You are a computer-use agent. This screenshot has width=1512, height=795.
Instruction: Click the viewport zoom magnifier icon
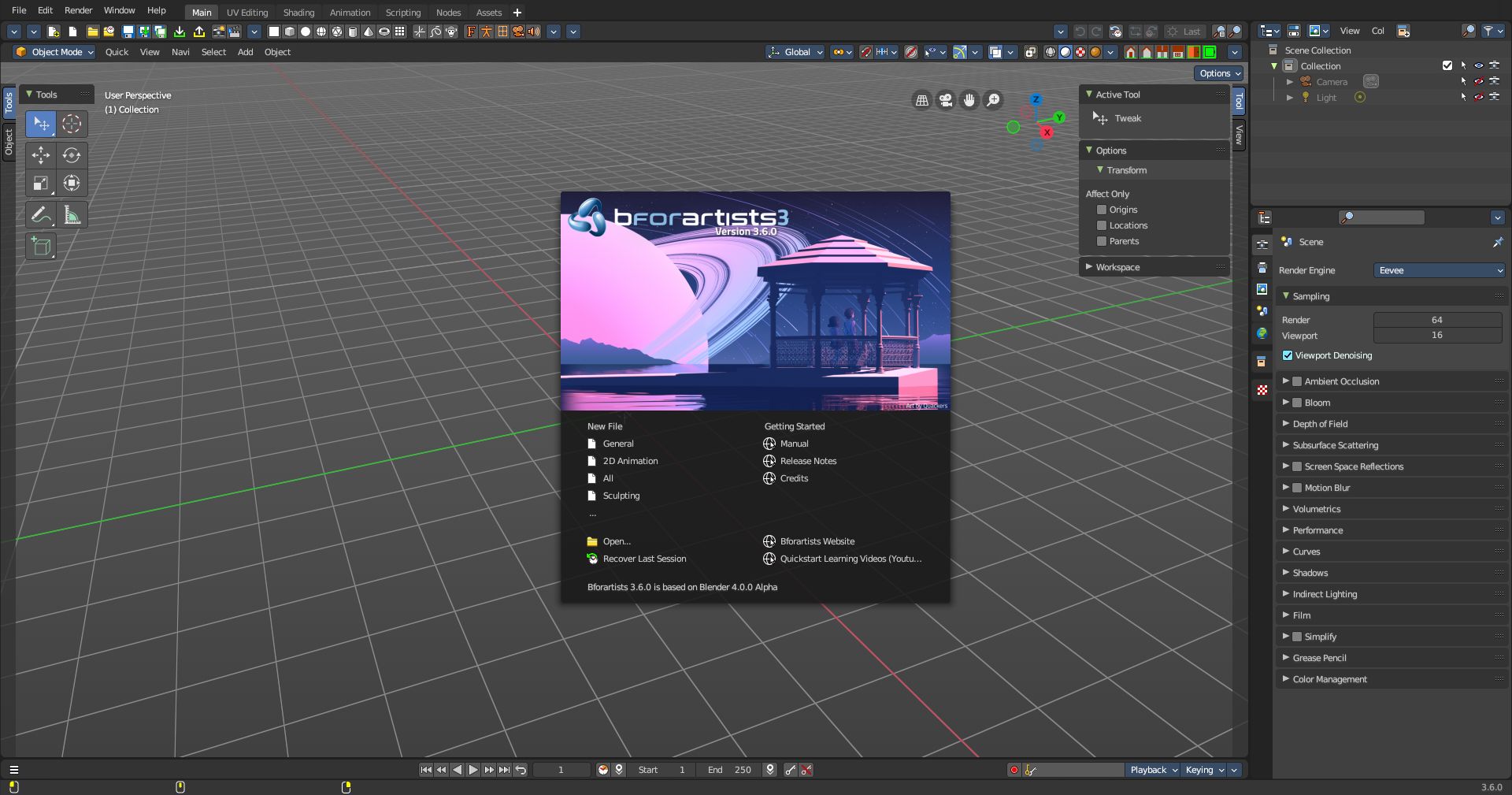coord(994,100)
